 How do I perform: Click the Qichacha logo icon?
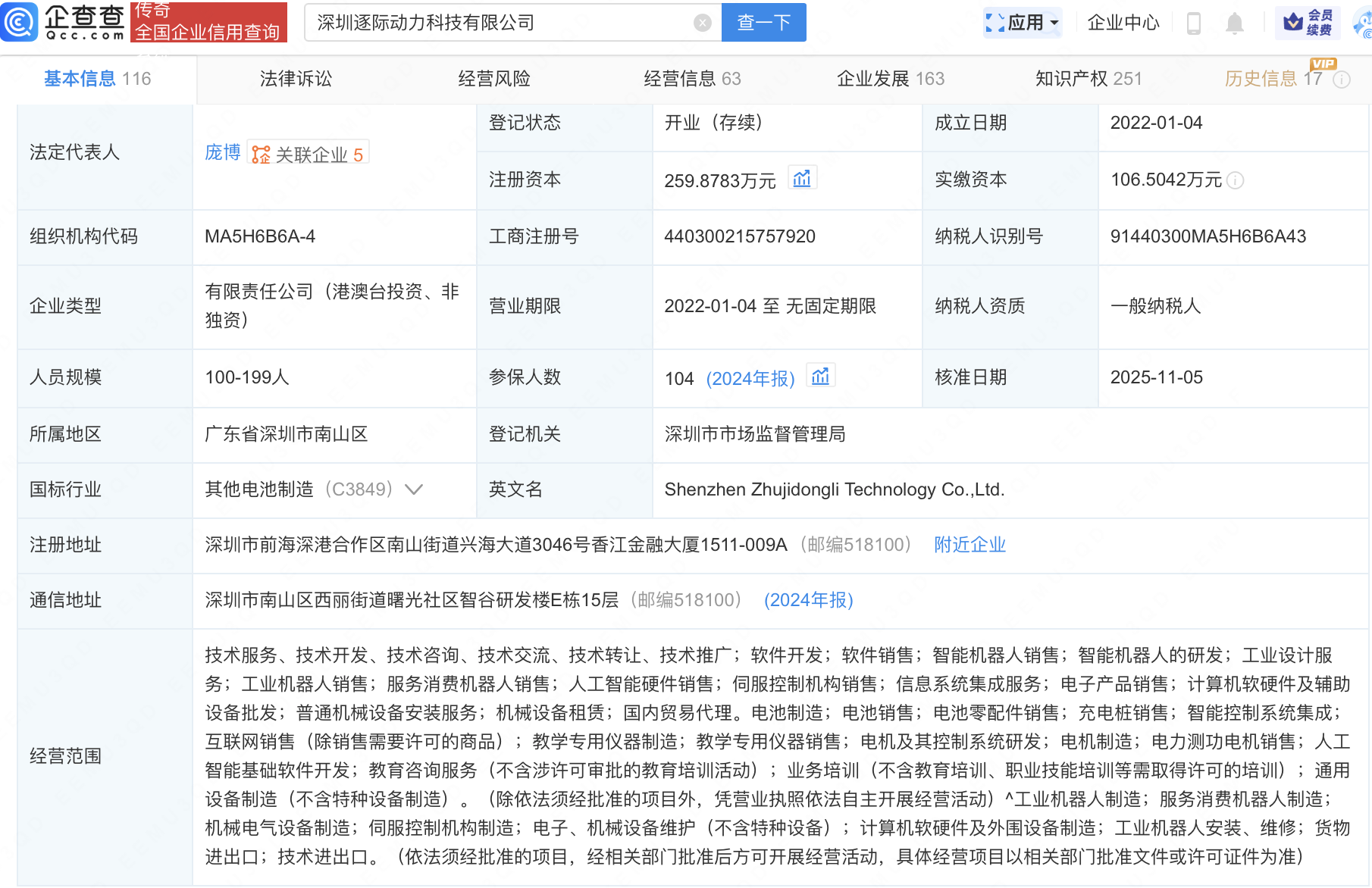click(x=20, y=22)
